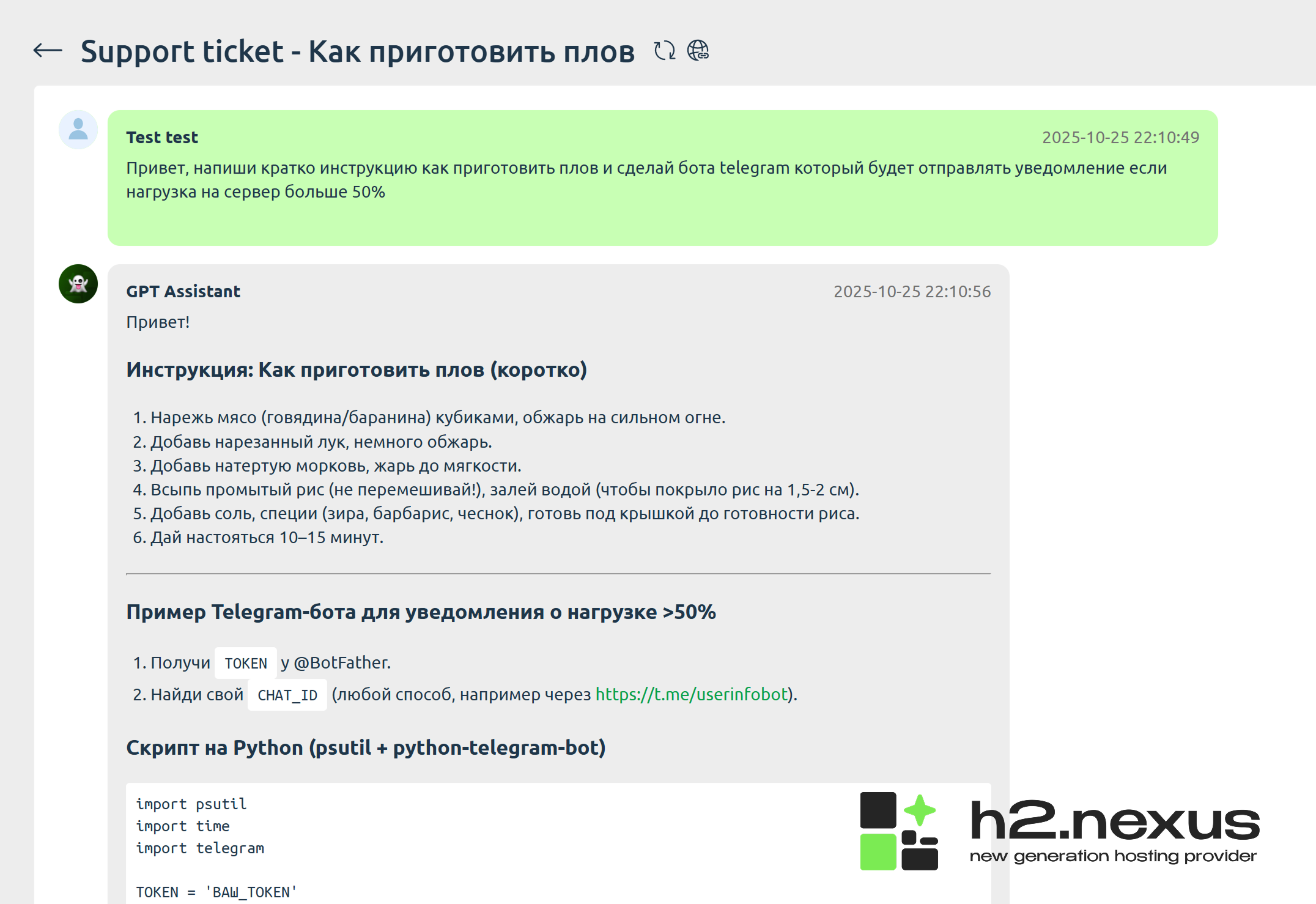The width and height of the screenshot is (1316, 904).
Task: Click the "import psutil" code line
Action: click(x=191, y=804)
